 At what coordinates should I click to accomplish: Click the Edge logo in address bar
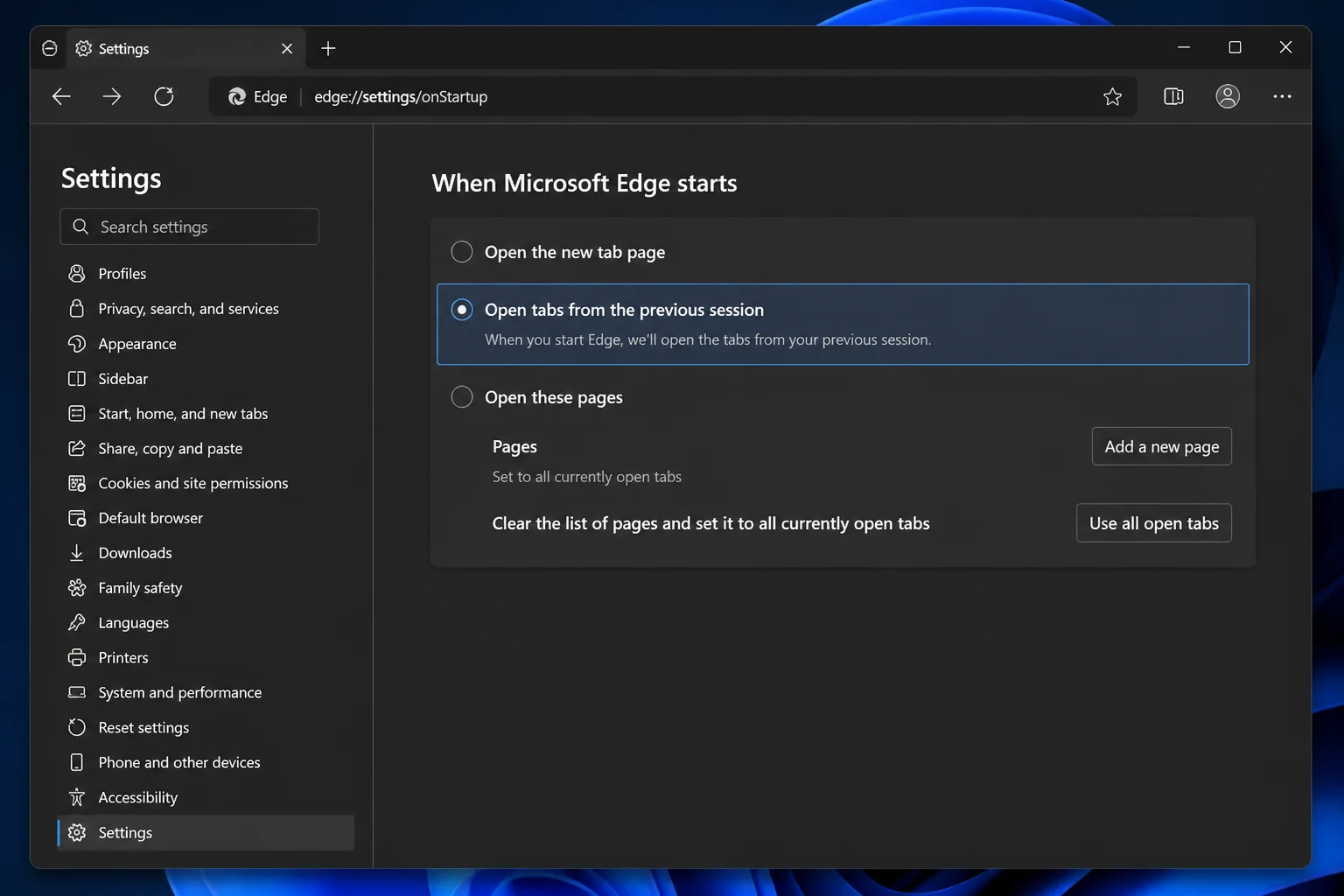[x=236, y=96]
